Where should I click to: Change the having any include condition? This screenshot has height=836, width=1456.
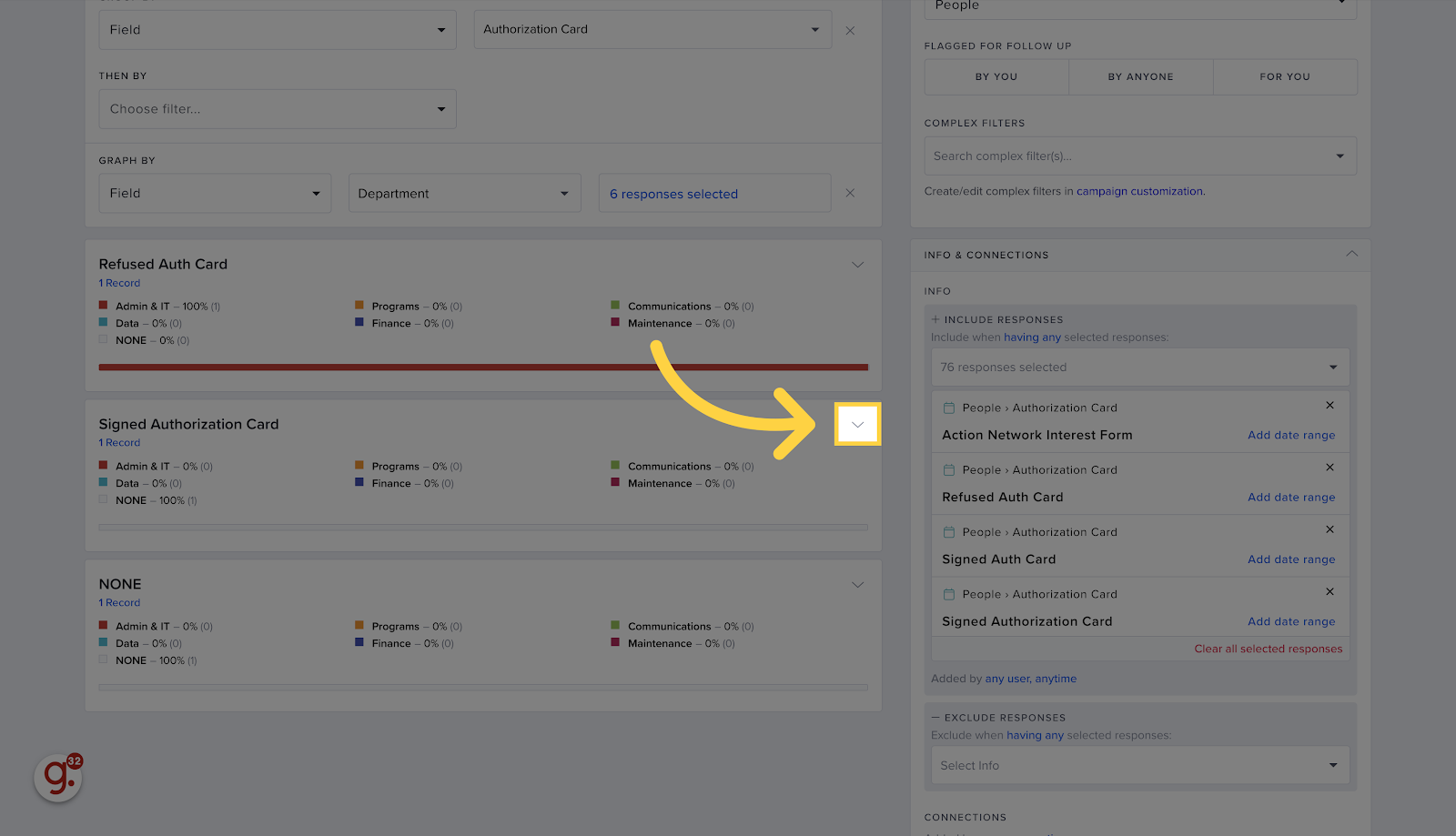(1032, 337)
